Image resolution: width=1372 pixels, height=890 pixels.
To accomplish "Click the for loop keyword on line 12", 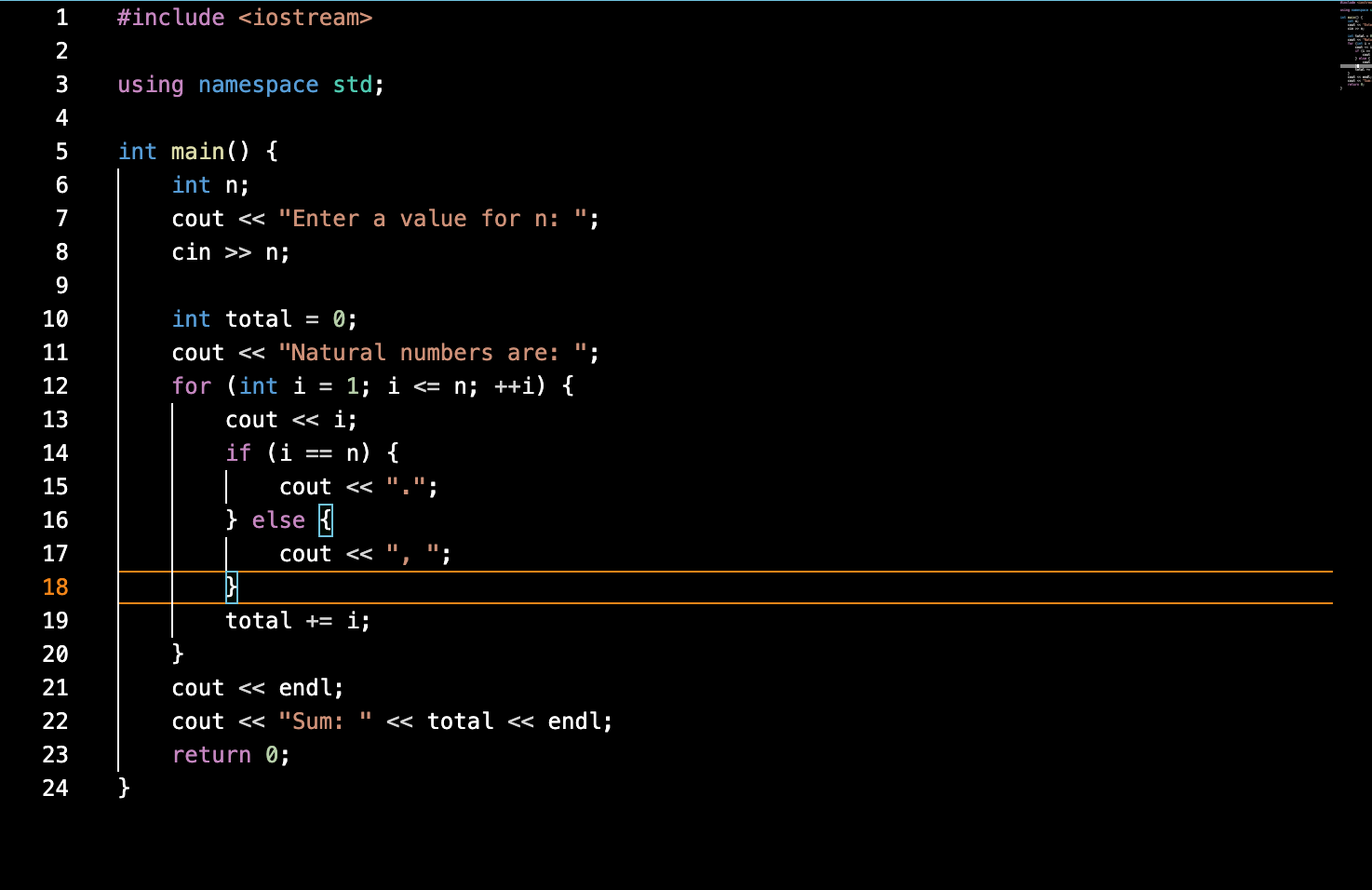I will [191, 385].
